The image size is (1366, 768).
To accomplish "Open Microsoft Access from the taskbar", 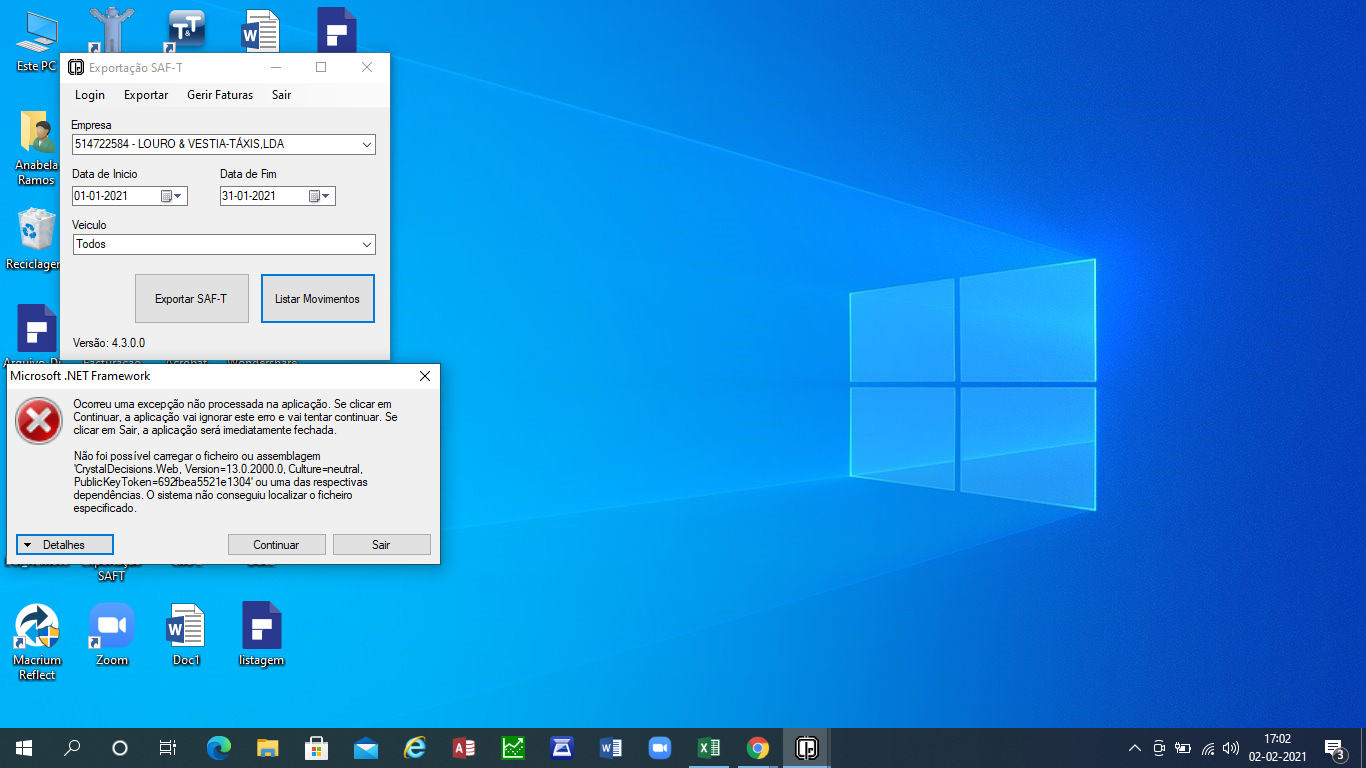I will point(464,748).
